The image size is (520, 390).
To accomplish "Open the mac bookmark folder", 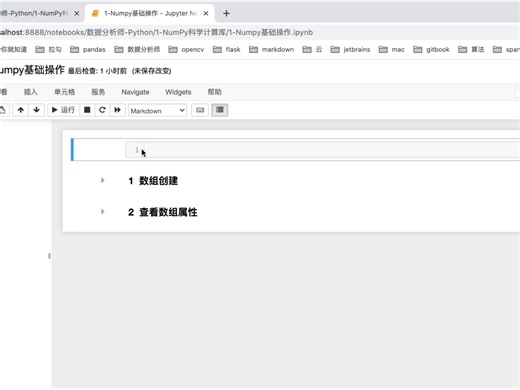I will click(x=392, y=50).
